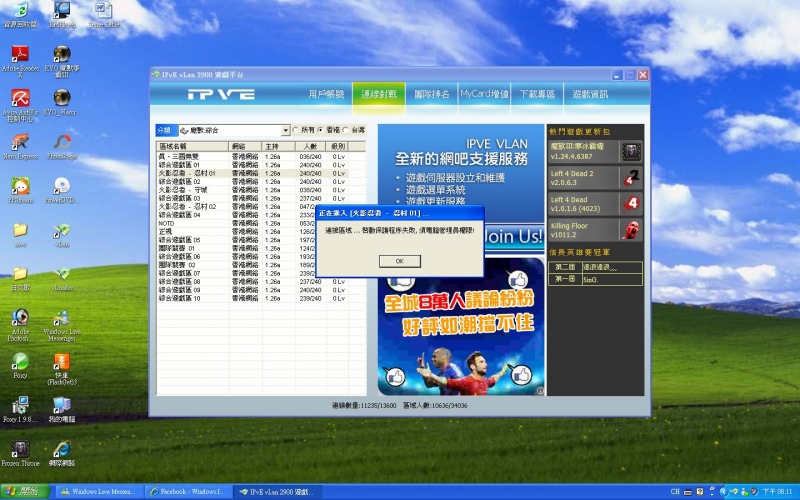
Task: Open vLoader desktop shortcut icon
Action: pyautogui.click(x=62, y=278)
